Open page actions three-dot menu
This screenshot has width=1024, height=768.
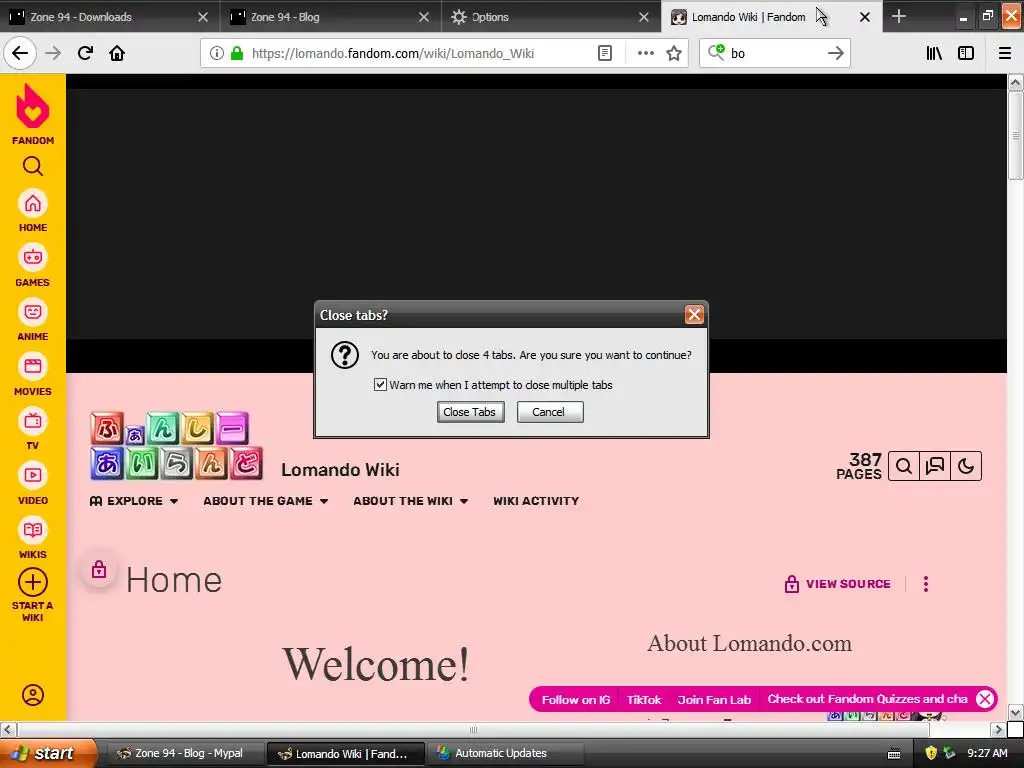[645, 53]
